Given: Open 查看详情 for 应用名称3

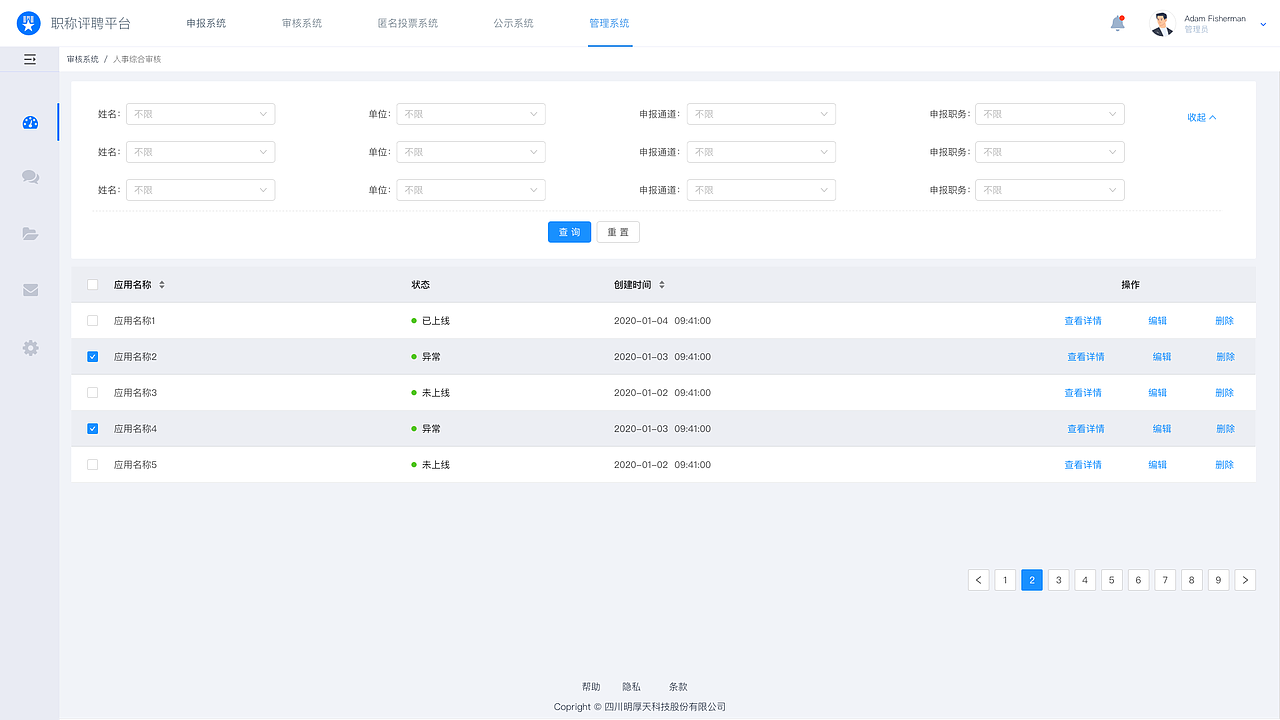Looking at the screenshot, I should coord(1085,392).
